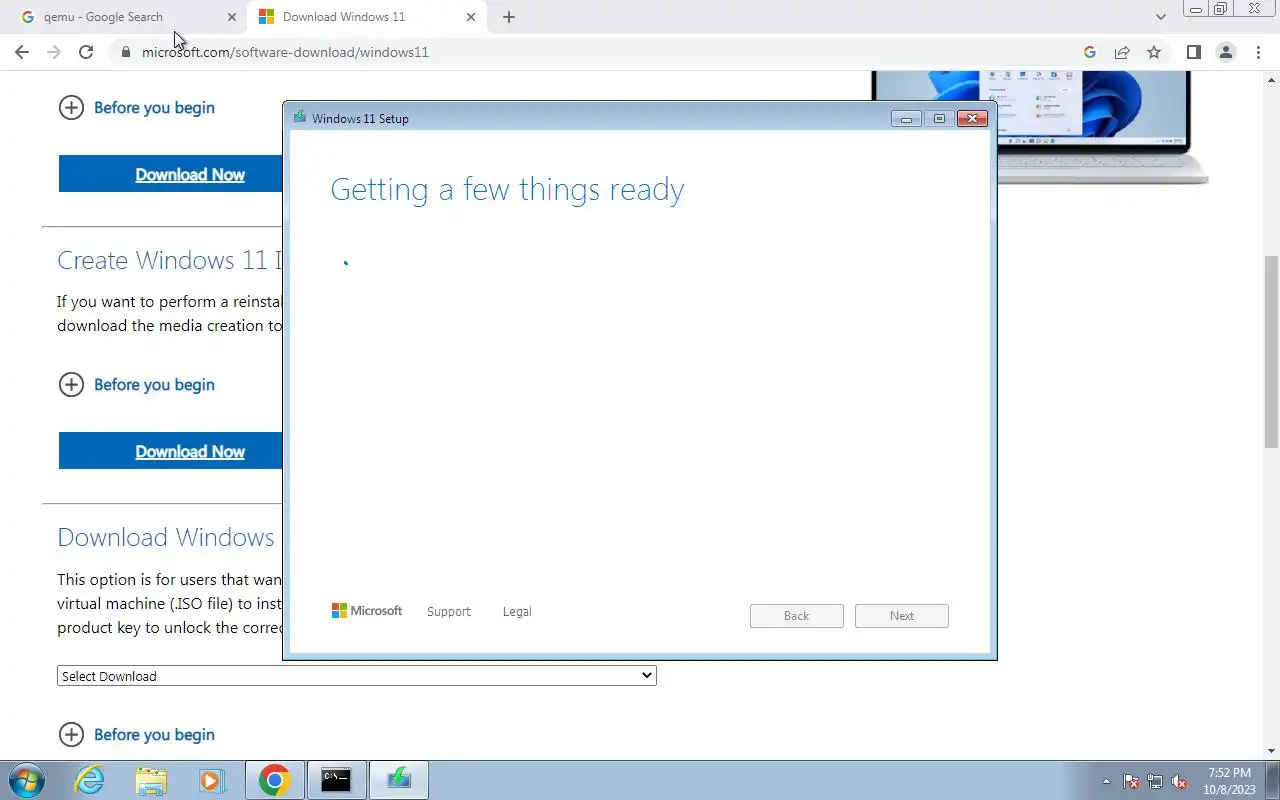Open the Chrome profile menu
The width and height of the screenshot is (1280, 800).
pos(1226,52)
